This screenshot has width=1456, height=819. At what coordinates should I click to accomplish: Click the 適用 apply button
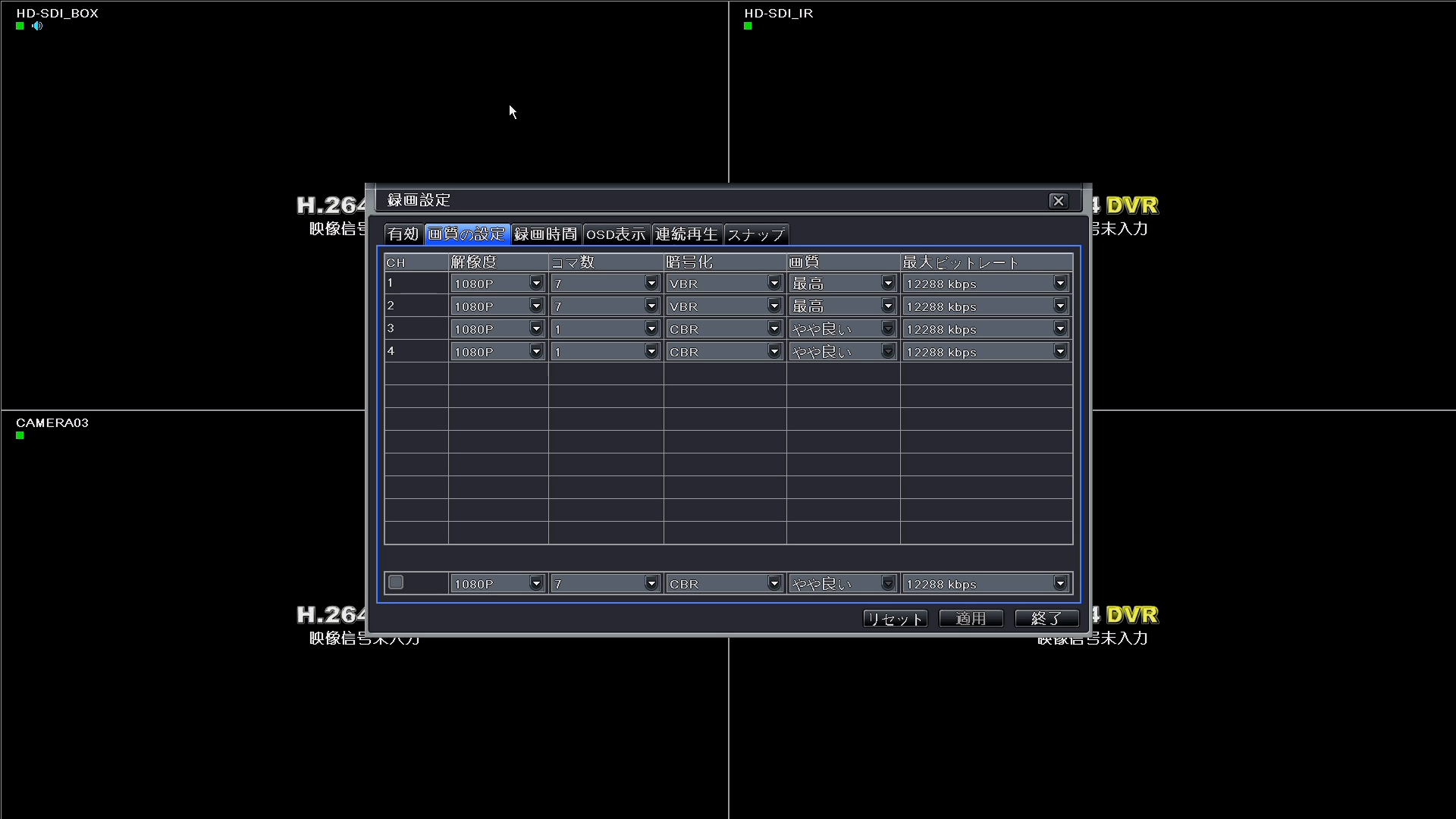971,619
